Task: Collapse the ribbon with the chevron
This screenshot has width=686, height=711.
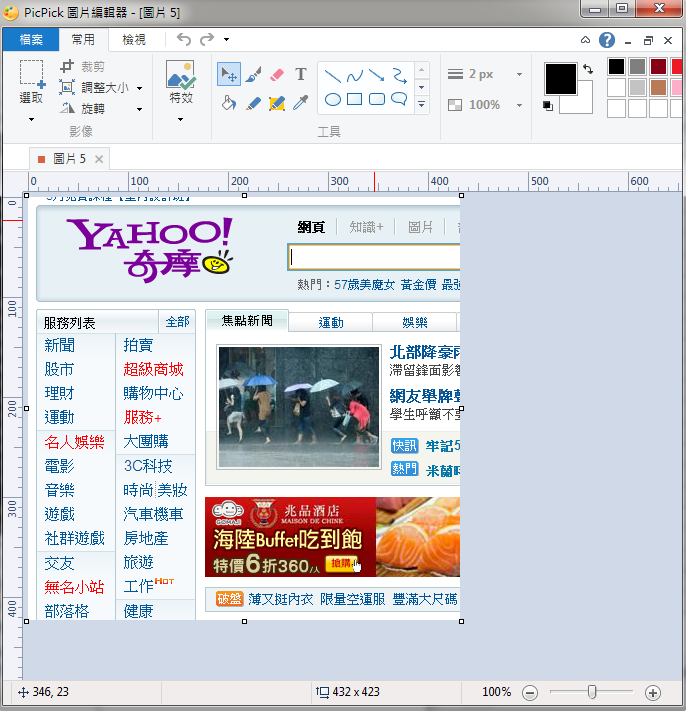Action: tap(585, 40)
